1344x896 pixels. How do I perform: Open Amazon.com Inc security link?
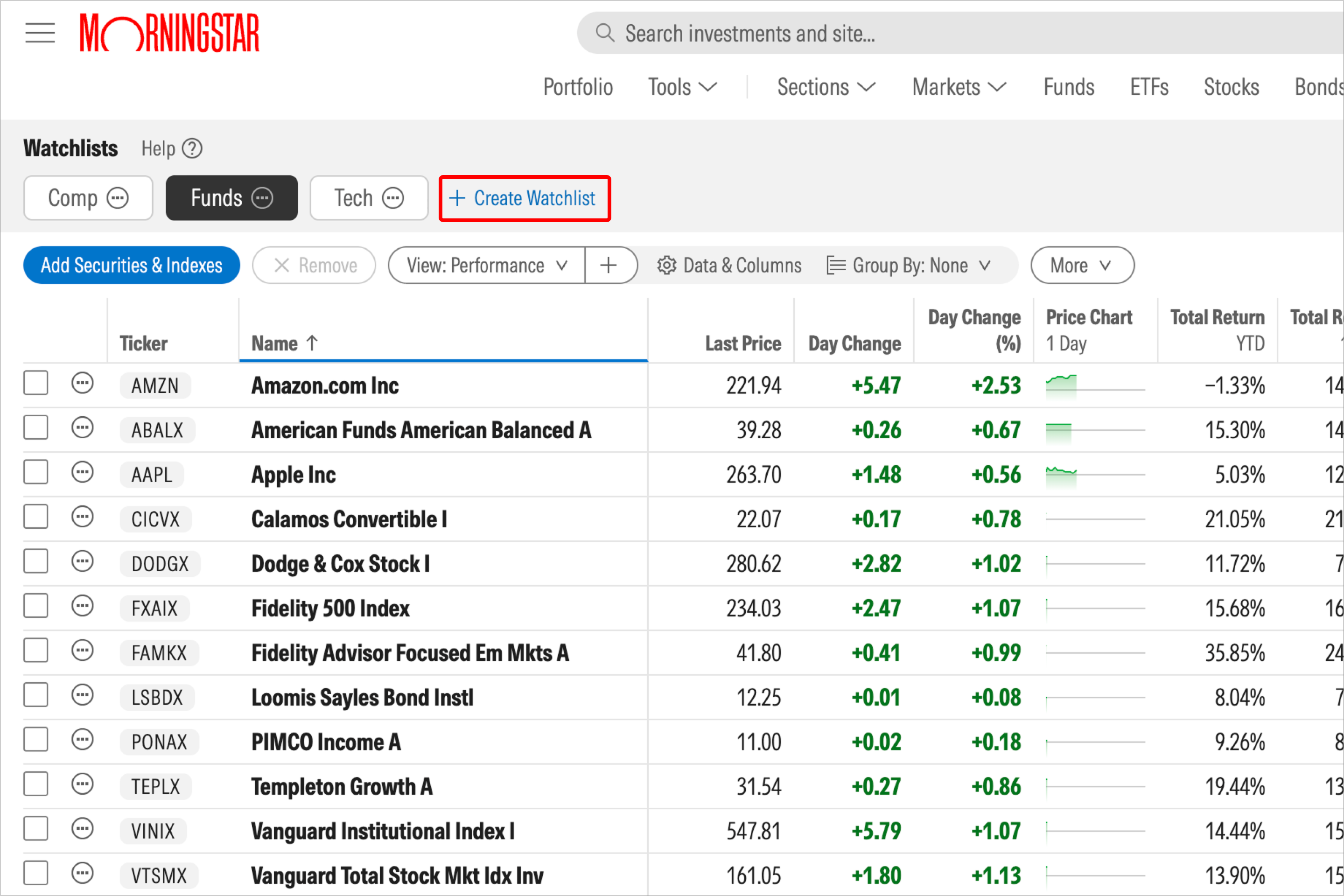tap(325, 386)
